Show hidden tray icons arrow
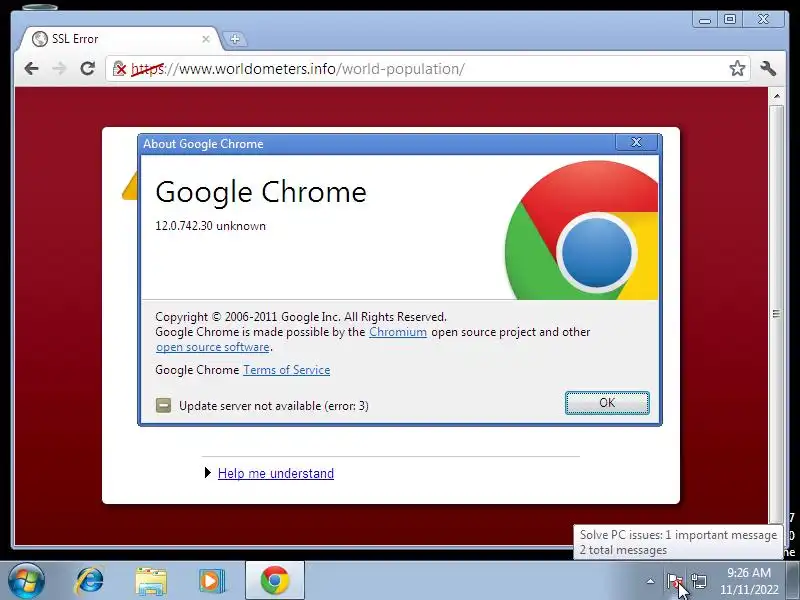 pos(650,581)
